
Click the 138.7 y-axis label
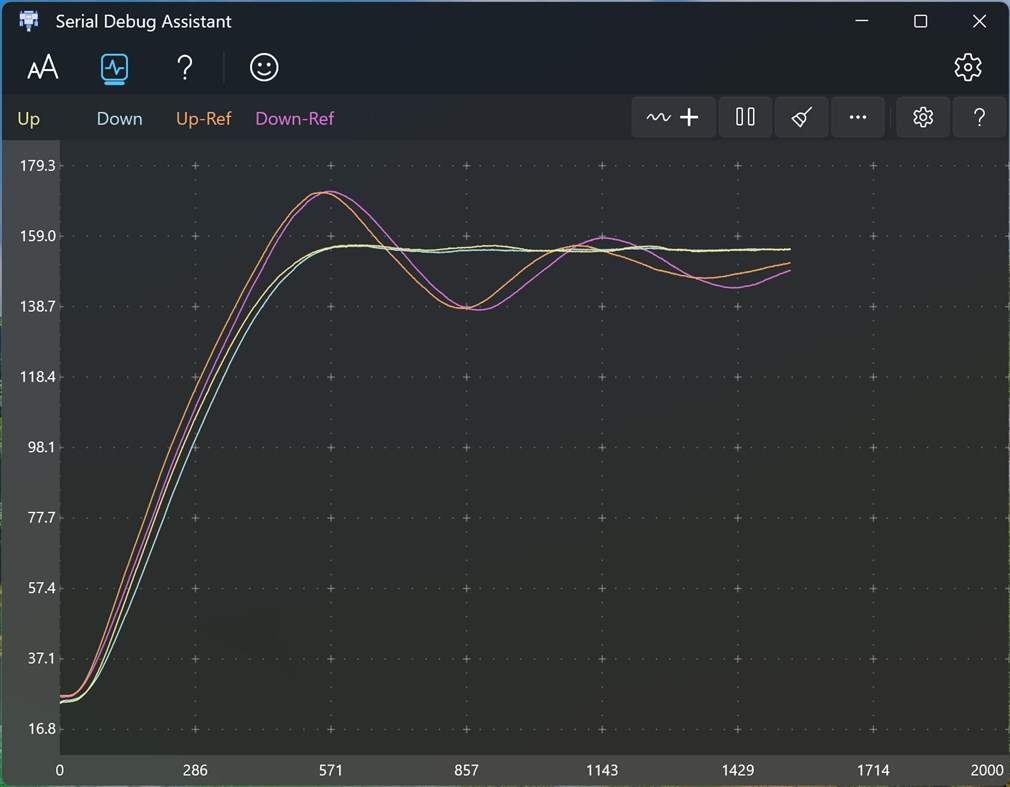click(37, 306)
